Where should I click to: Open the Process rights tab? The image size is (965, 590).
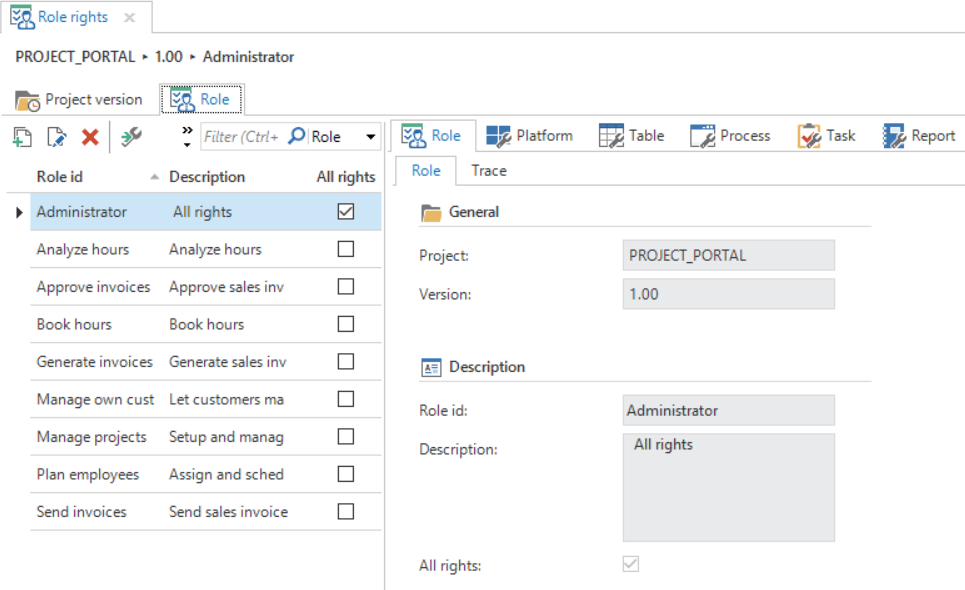730,136
